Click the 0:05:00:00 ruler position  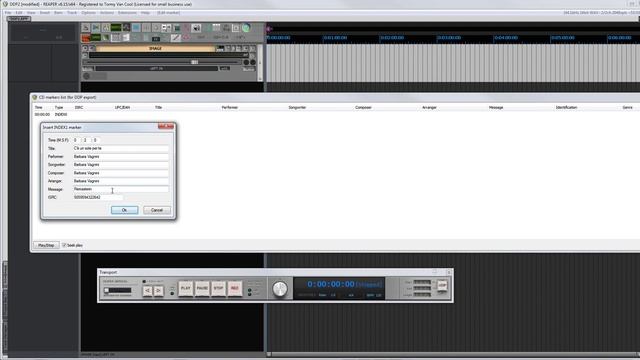tap(563, 38)
